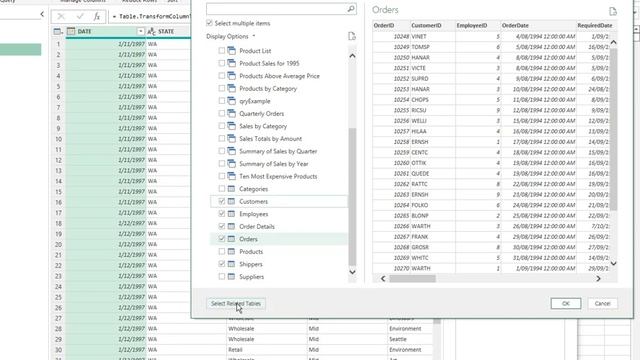Select Products Above Average Price item
This screenshot has width=640, height=360.
pos(279,76)
